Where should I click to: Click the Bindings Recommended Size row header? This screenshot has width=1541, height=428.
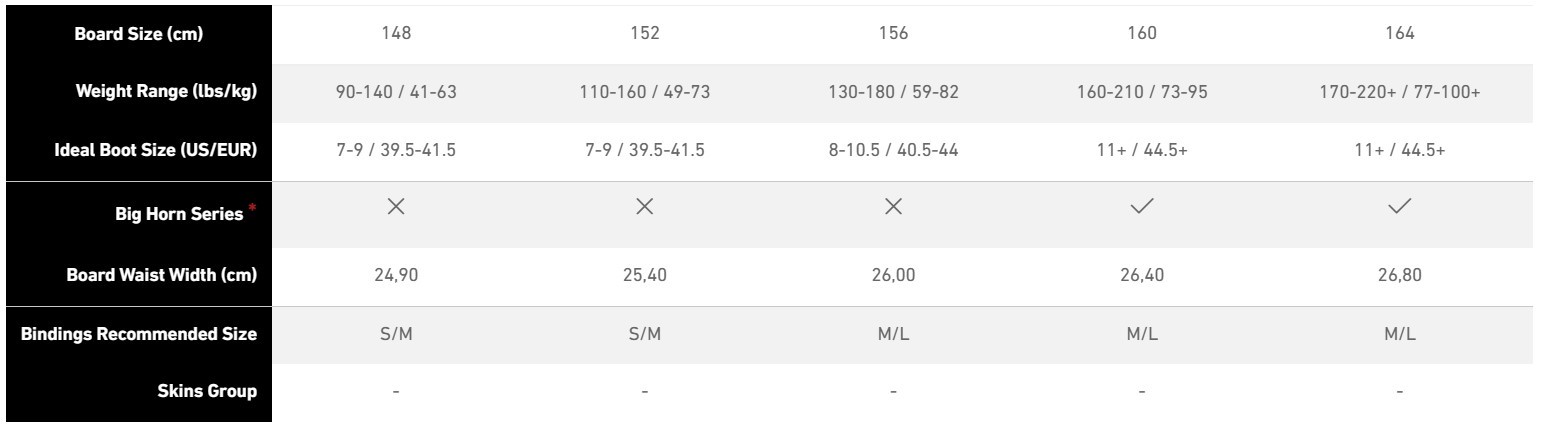click(x=139, y=334)
